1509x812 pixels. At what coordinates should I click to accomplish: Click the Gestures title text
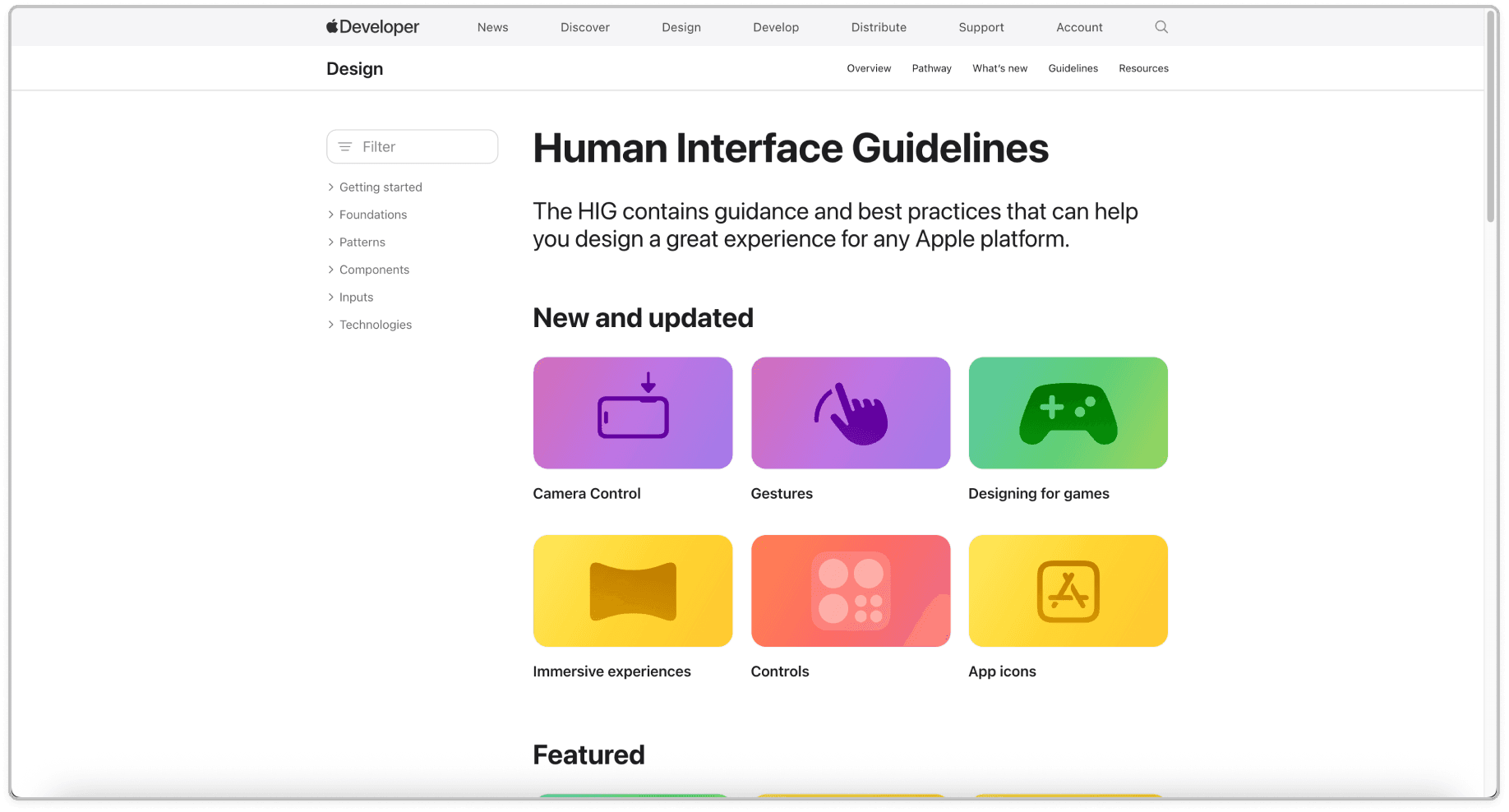[x=782, y=493]
